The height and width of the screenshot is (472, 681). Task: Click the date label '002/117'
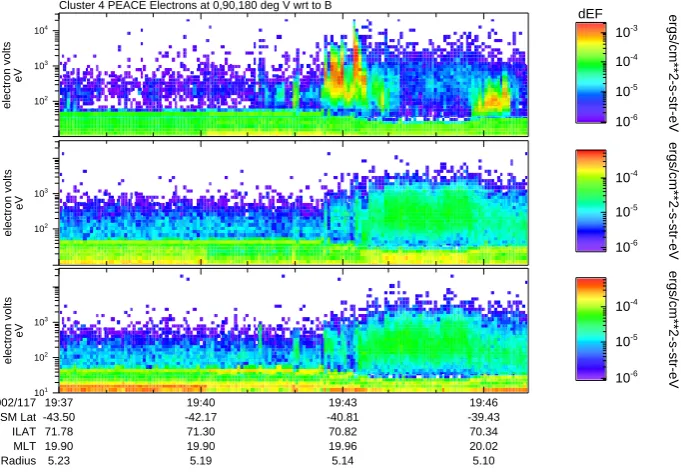(x=18, y=403)
